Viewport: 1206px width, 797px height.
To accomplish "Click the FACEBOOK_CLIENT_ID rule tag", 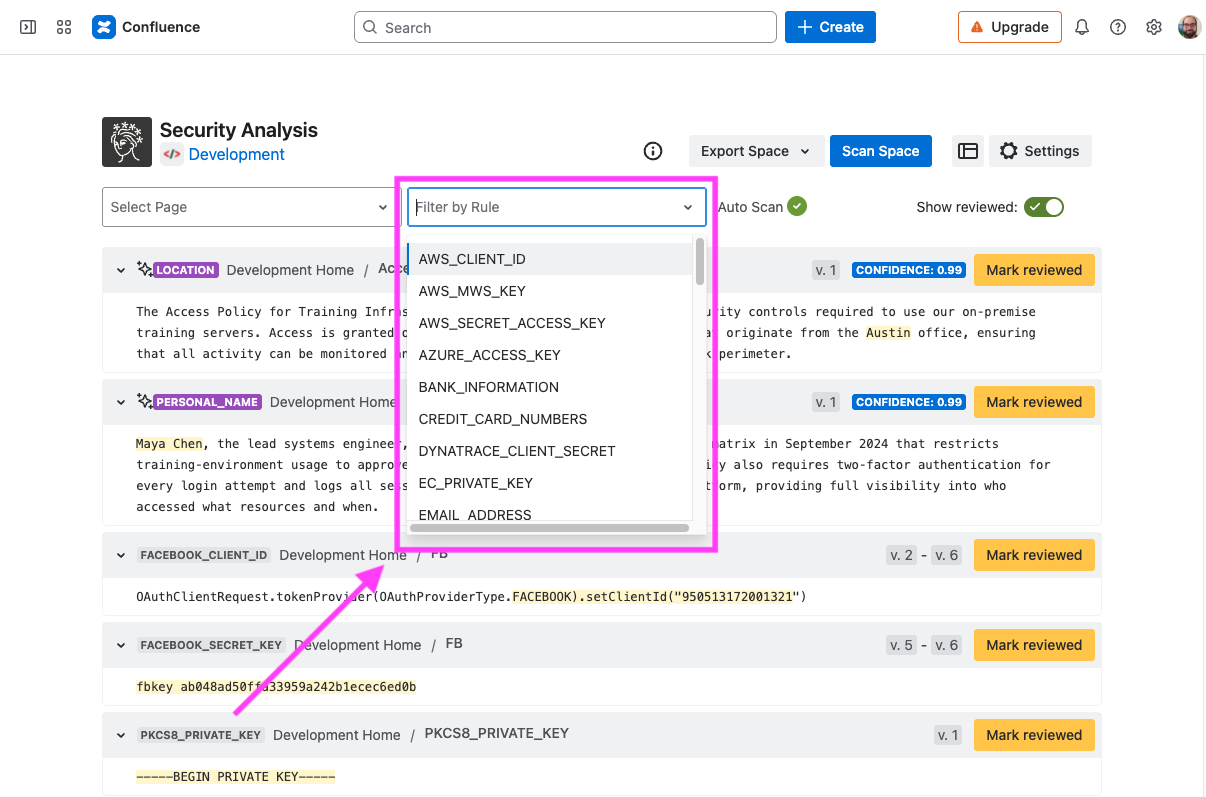I will 204,555.
